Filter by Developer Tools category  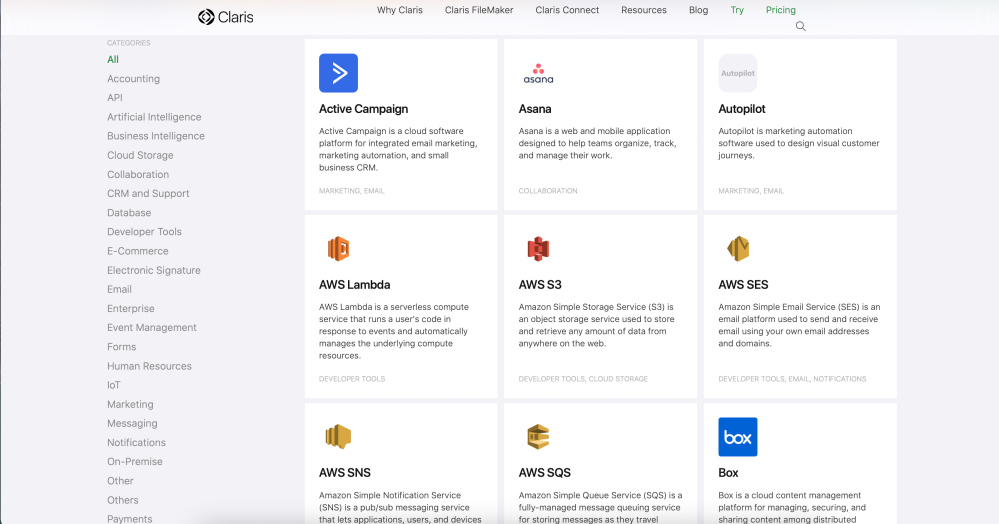[x=144, y=232]
